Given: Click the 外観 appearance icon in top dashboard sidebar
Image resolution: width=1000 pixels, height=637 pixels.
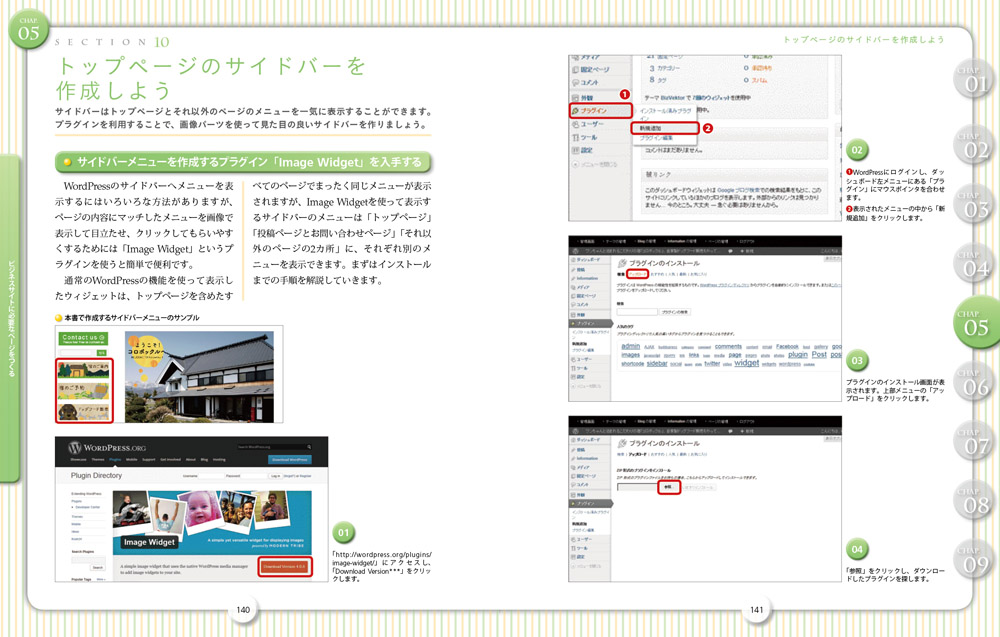Looking at the screenshot, I should (x=575, y=98).
